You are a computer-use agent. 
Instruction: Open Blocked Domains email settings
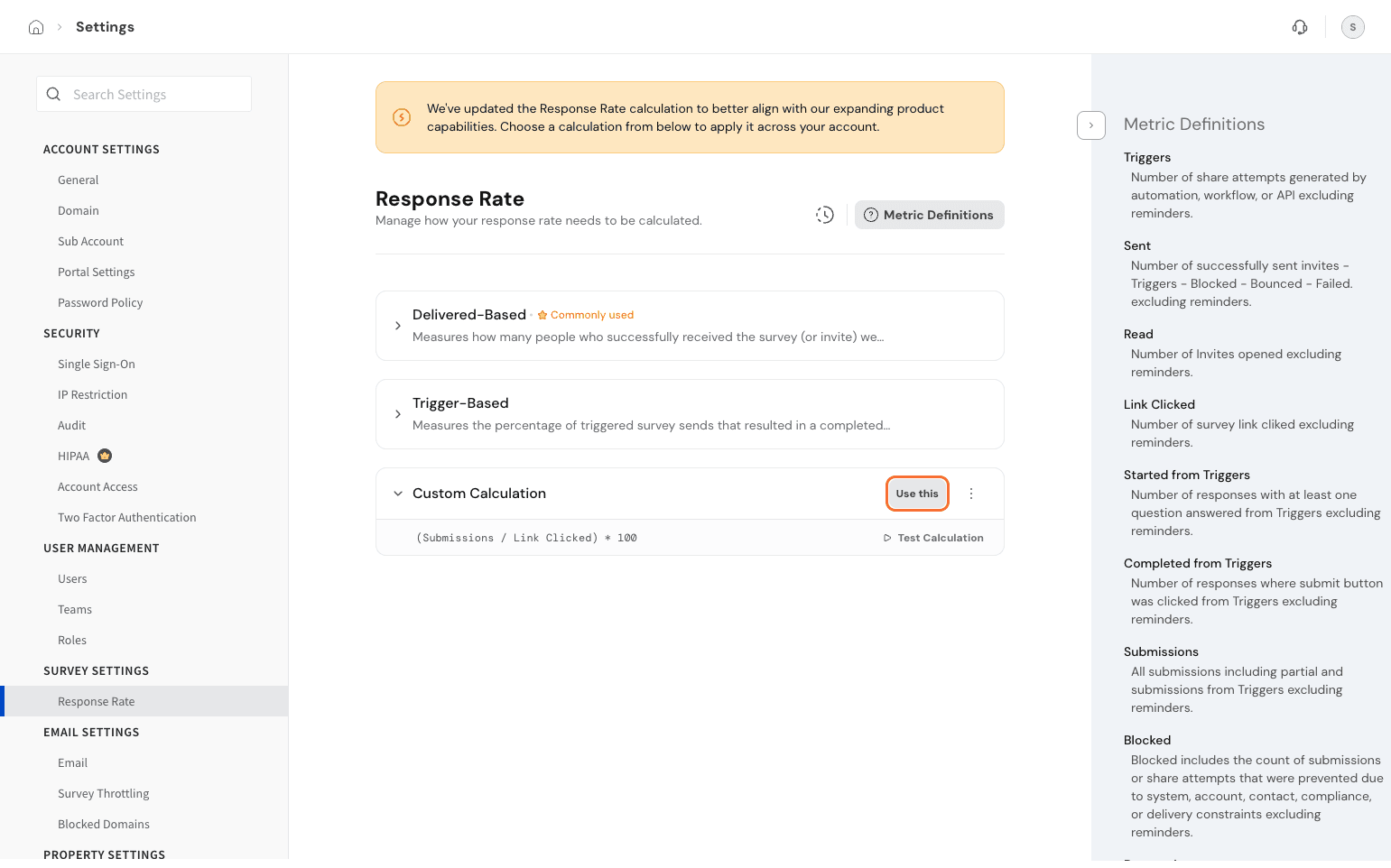pos(104,825)
